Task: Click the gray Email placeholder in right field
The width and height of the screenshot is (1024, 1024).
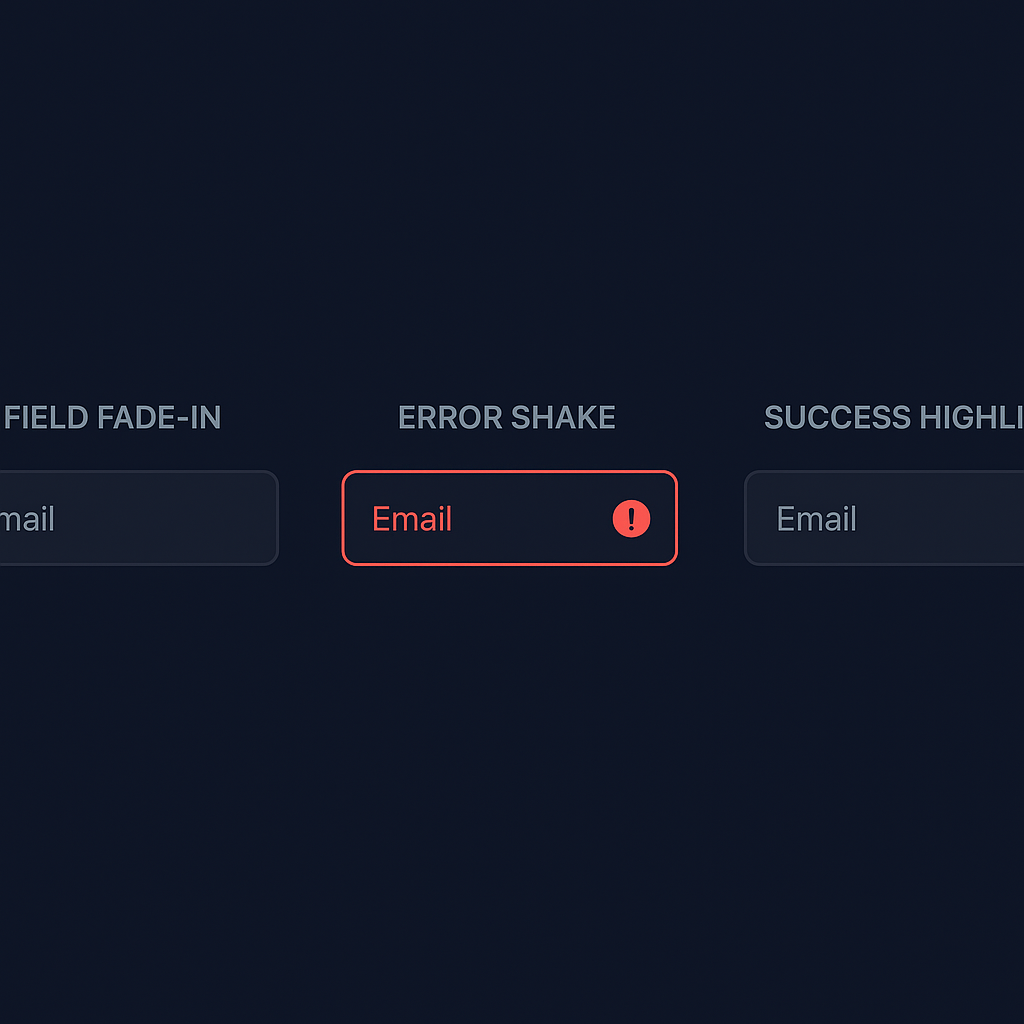Action: coord(816,519)
